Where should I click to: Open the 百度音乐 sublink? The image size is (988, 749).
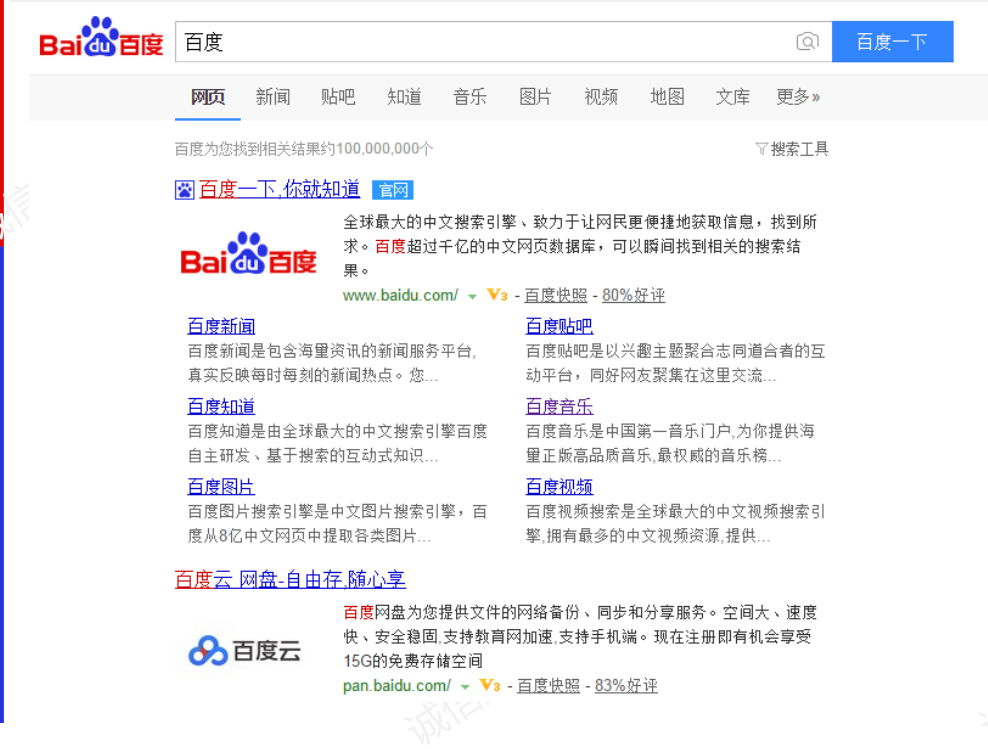pos(560,406)
